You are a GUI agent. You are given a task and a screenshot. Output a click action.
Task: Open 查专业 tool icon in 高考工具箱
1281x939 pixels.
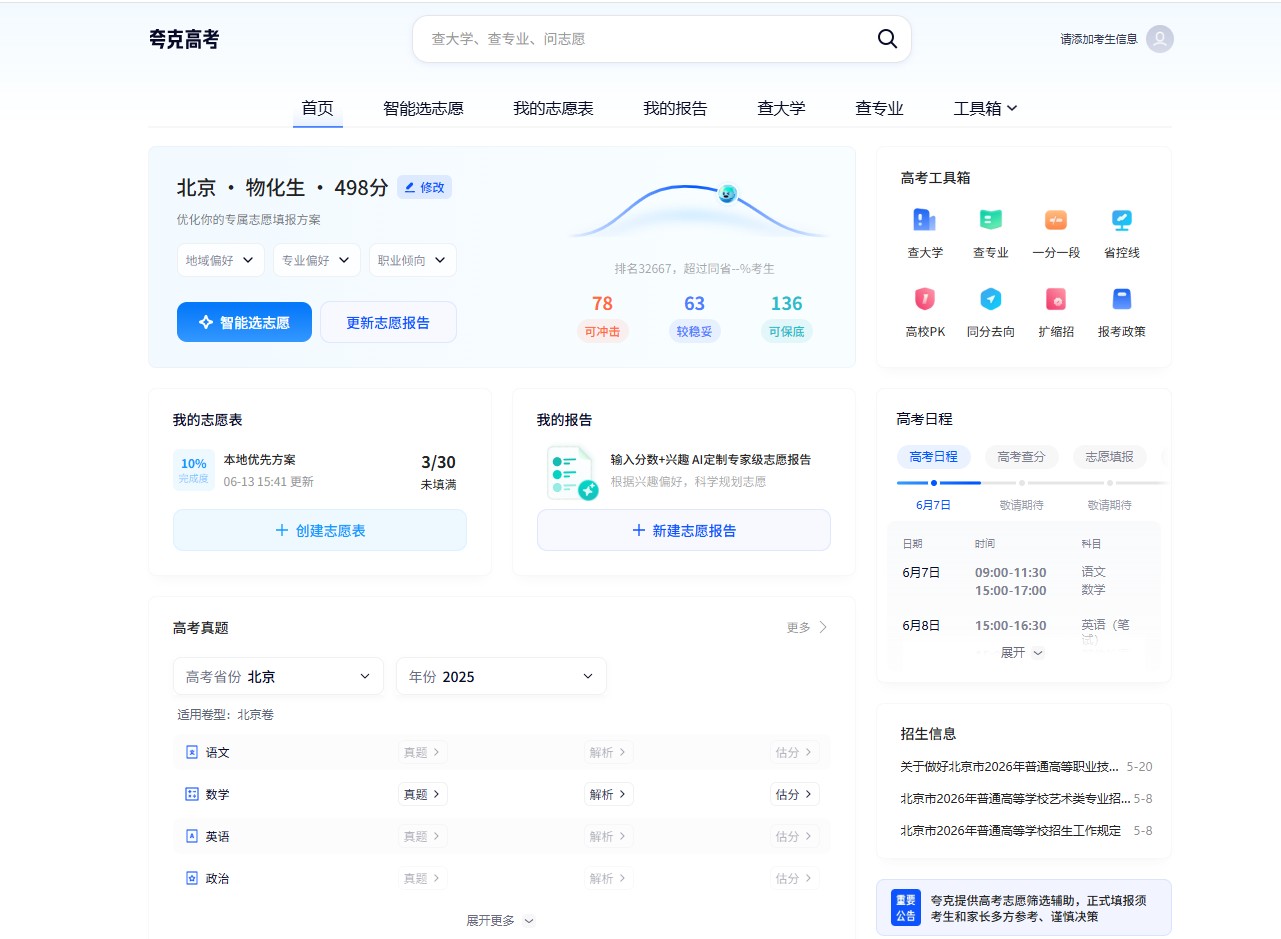991,220
